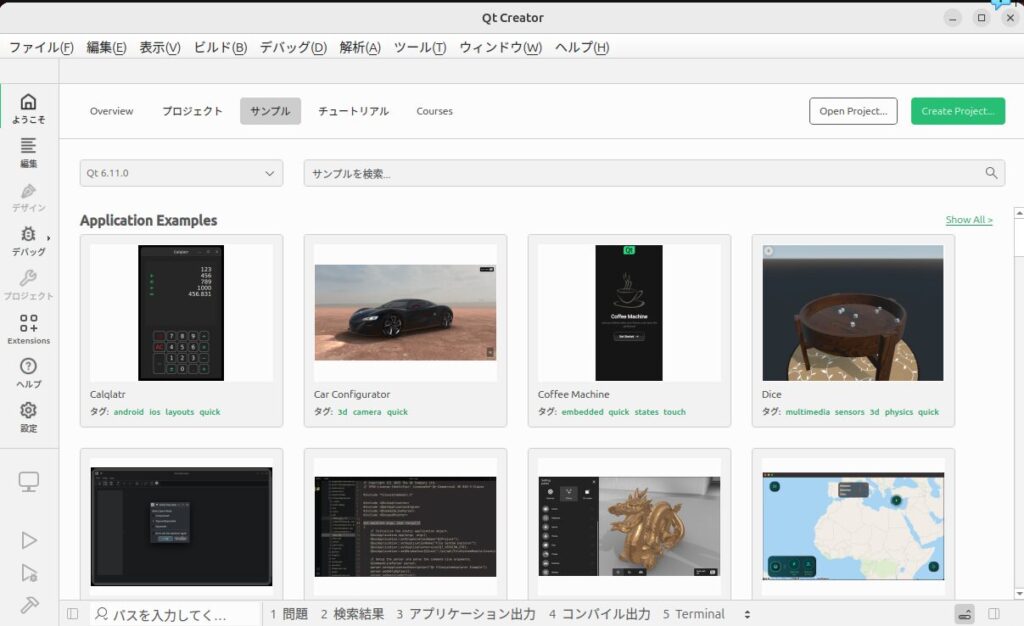Toggle the left sidebar visibility
The height and width of the screenshot is (626, 1024).
[x=72, y=614]
